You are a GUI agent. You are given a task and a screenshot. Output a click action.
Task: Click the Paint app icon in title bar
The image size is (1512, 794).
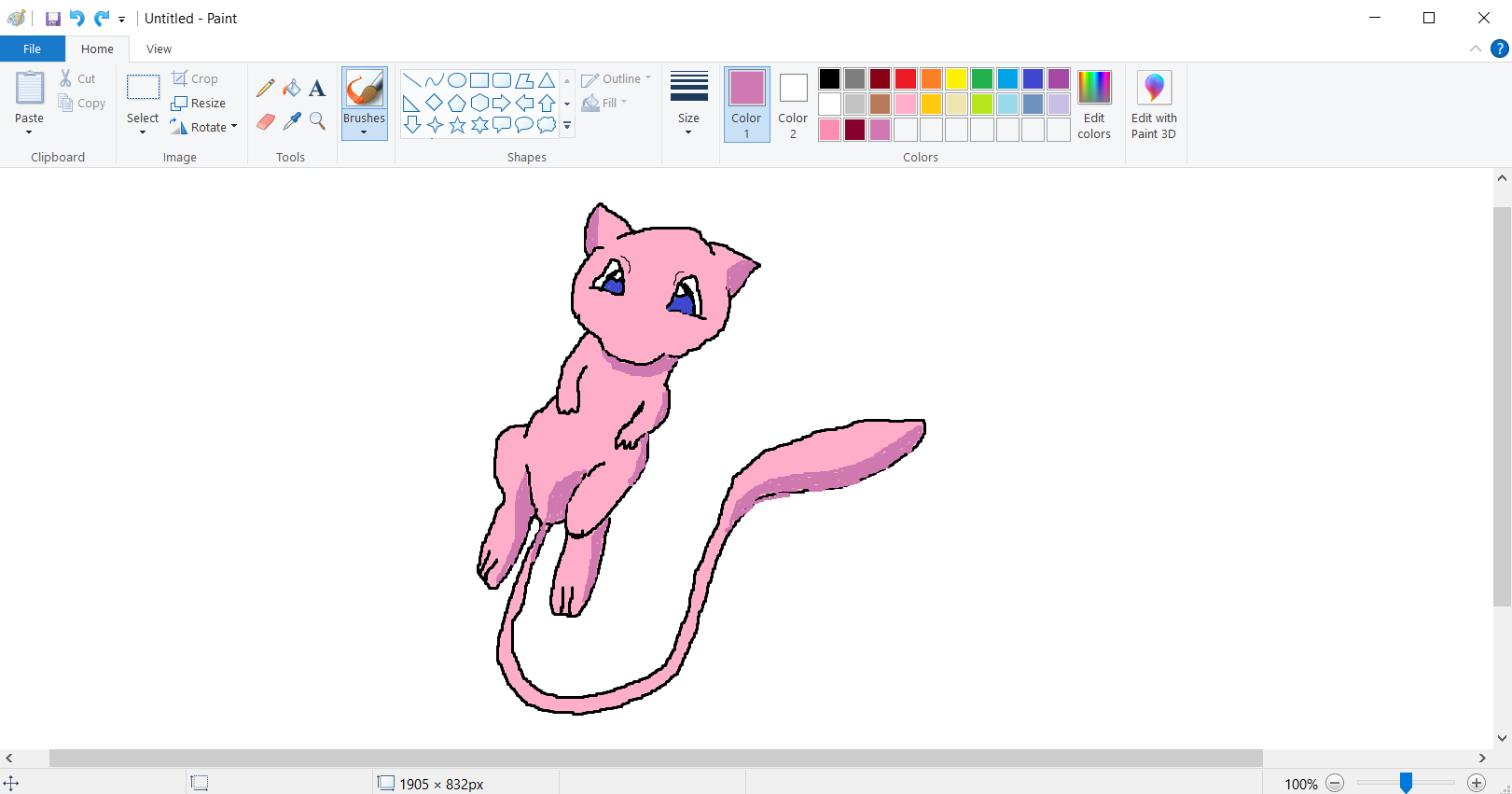16,19
